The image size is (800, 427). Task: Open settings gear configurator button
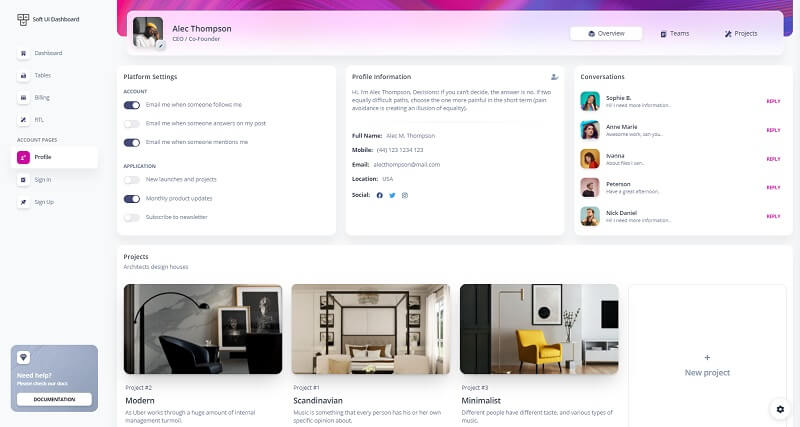780,409
